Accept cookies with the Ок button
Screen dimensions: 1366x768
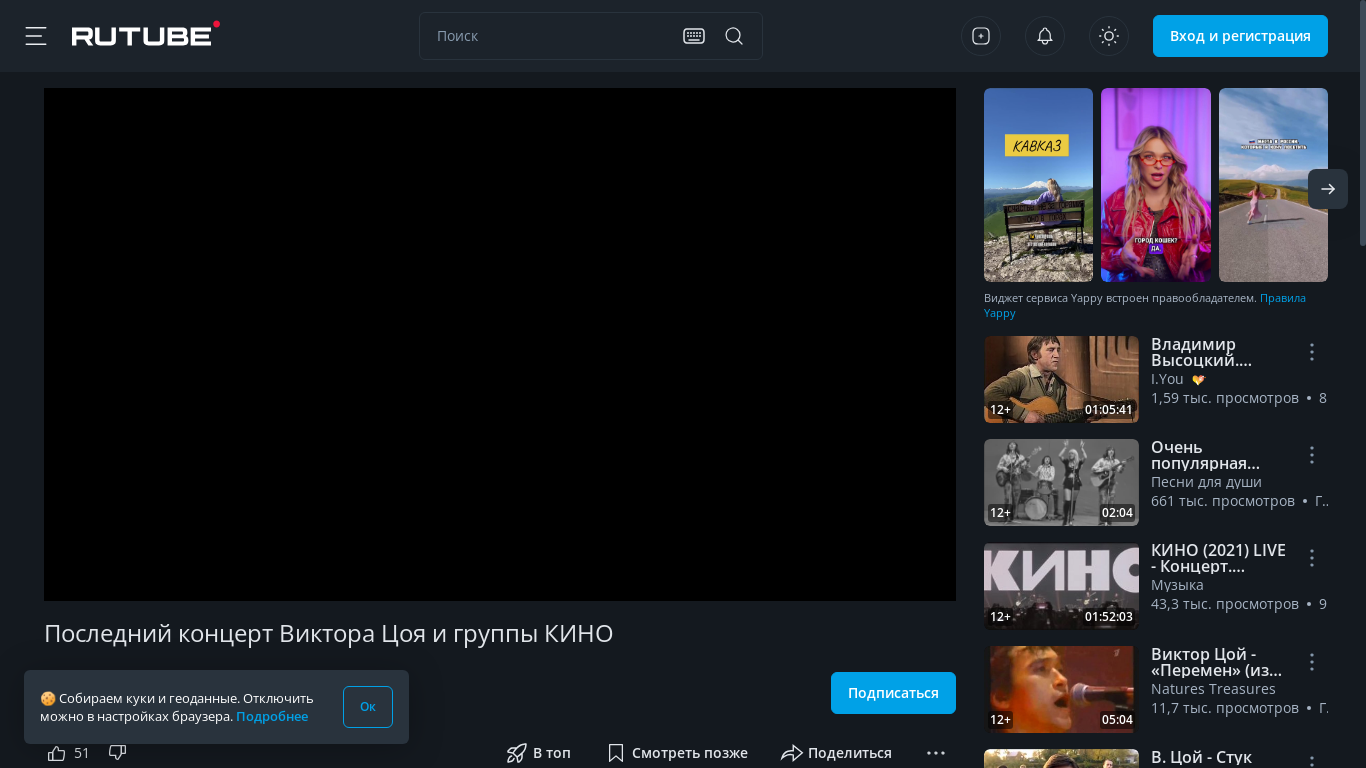368,707
